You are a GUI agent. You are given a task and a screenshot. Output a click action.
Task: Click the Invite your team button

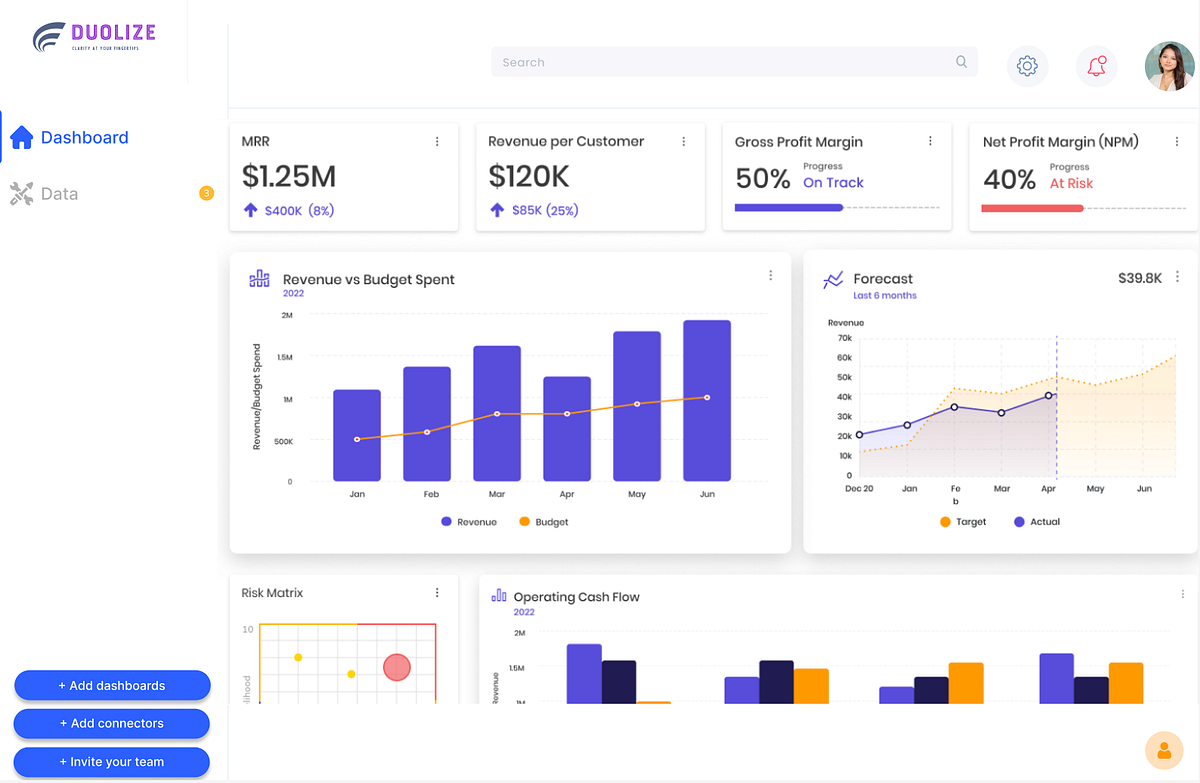111,761
